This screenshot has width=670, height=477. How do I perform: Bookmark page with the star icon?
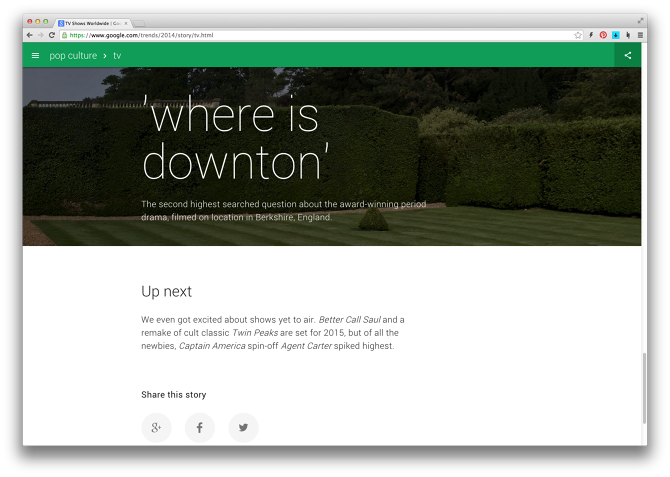[x=578, y=35]
